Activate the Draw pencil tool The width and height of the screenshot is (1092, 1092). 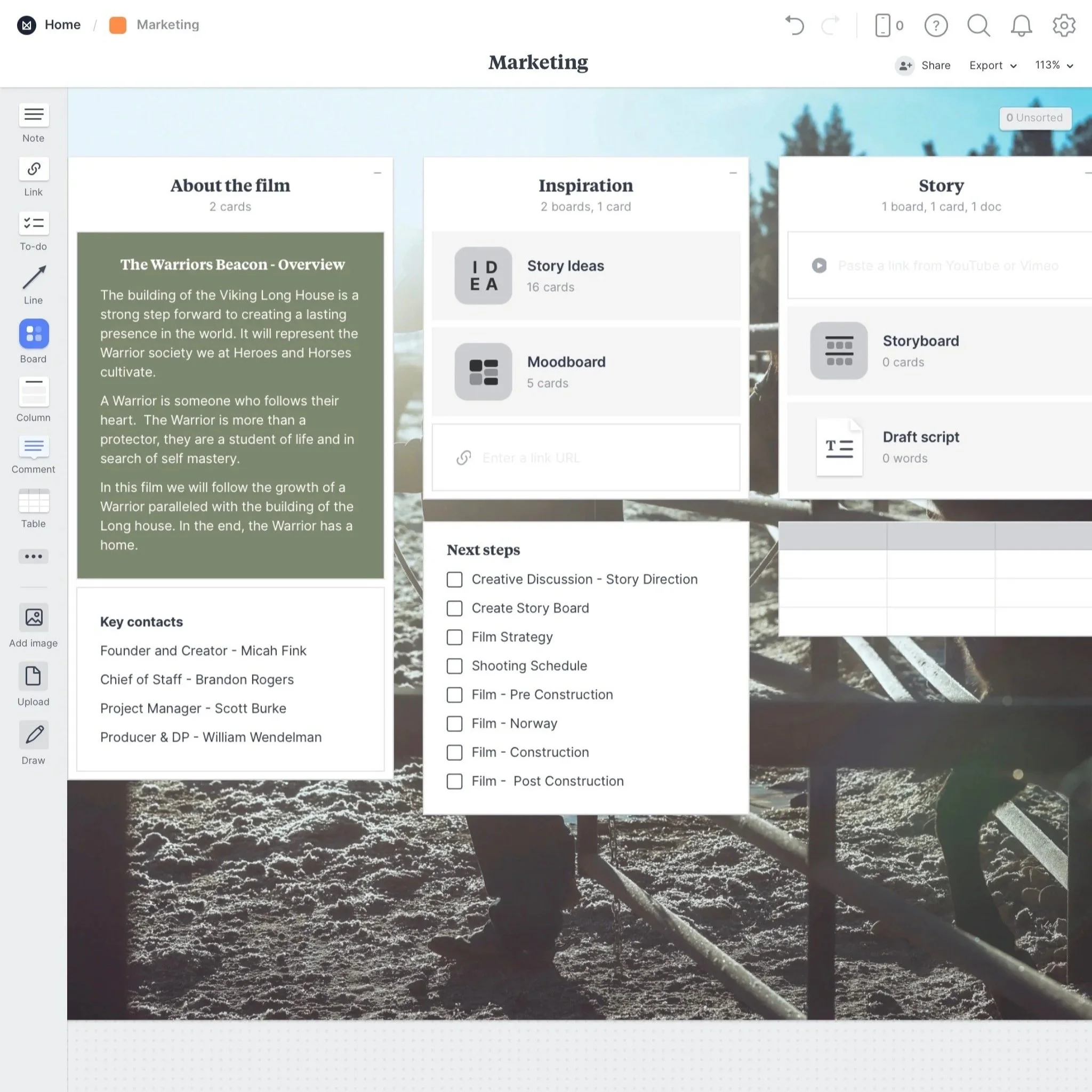coord(34,735)
